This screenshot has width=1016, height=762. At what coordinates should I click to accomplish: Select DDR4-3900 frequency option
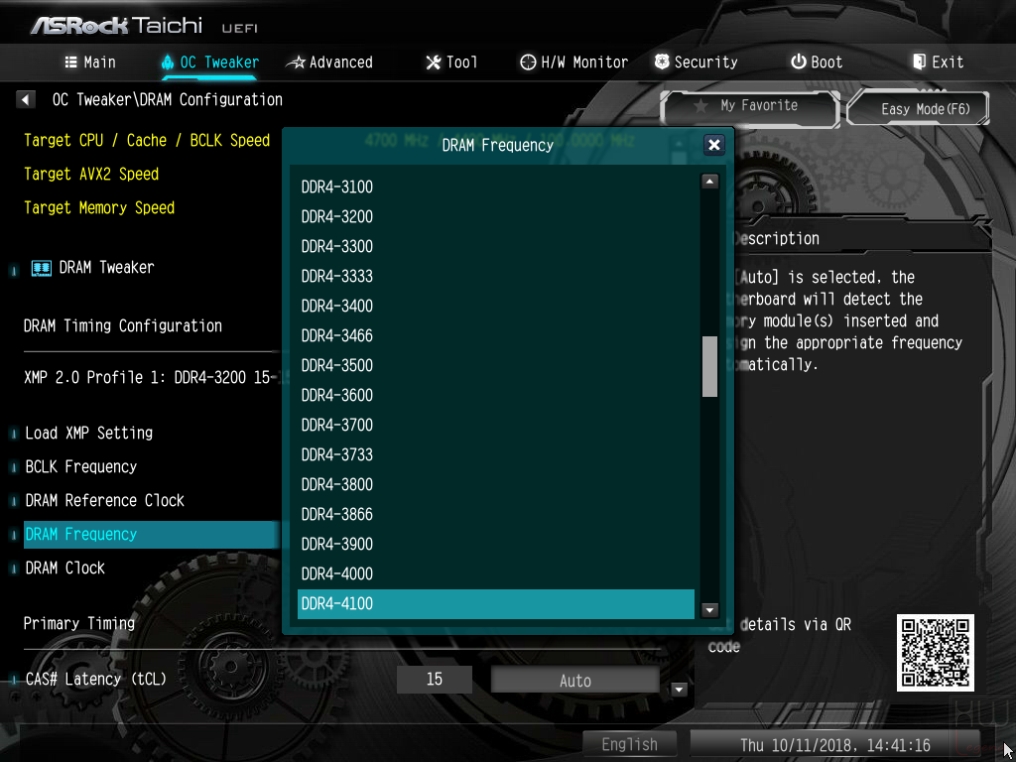pyautogui.click(x=496, y=545)
